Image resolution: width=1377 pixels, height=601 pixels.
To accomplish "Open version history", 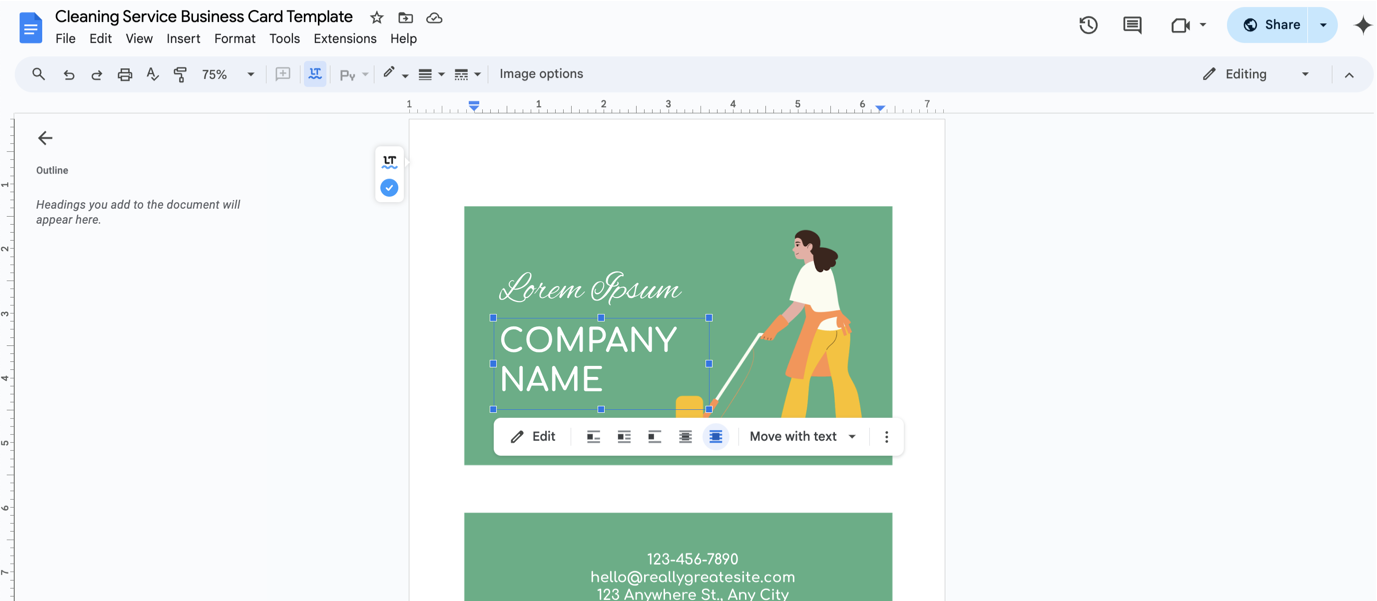I will 1088,24.
